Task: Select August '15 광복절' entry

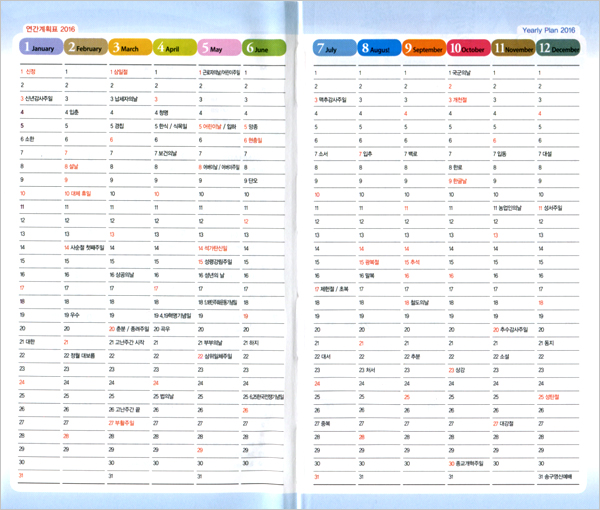Action: (x=369, y=262)
